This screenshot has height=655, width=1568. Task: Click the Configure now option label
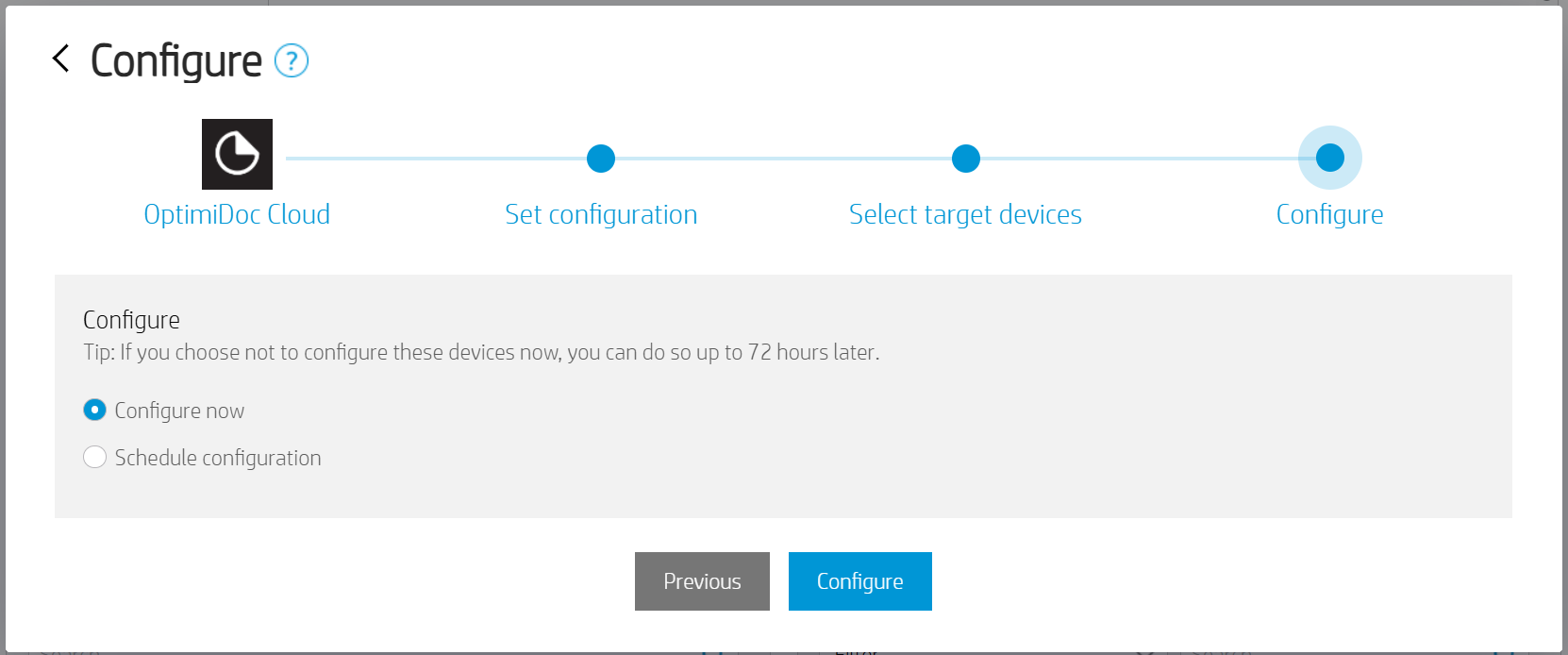click(x=179, y=411)
